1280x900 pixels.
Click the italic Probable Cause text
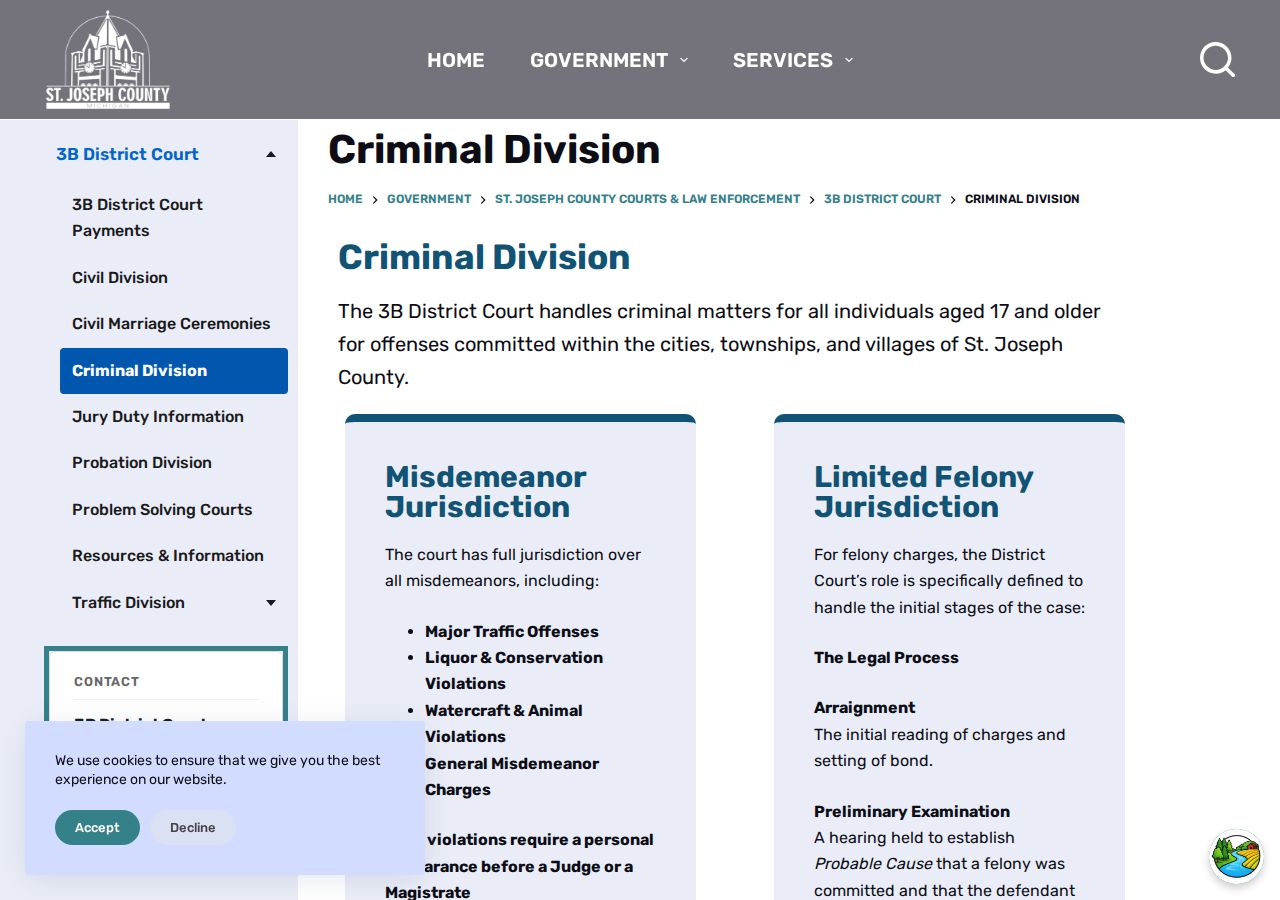pyautogui.click(x=873, y=864)
